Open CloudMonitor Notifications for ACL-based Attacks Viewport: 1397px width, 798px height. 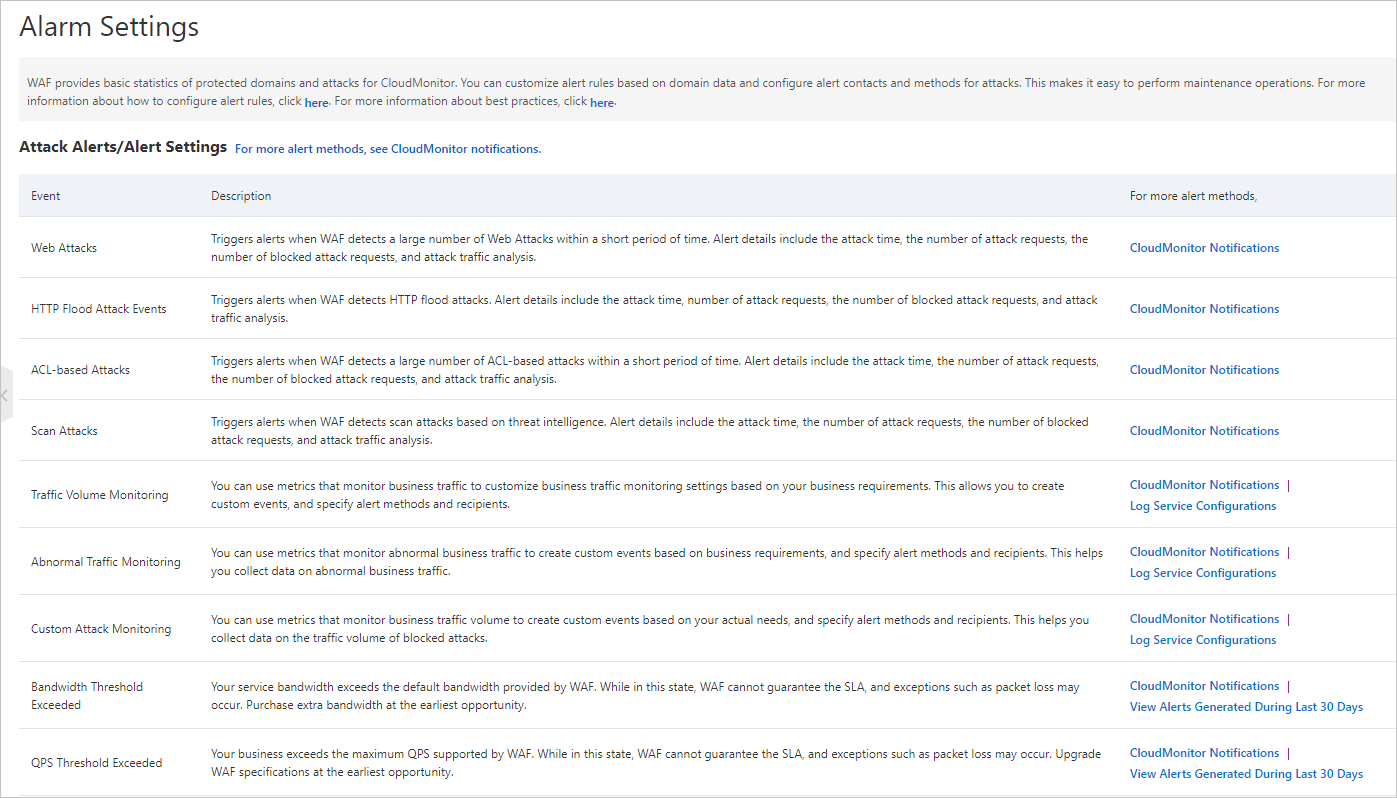click(x=1204, y=370)
